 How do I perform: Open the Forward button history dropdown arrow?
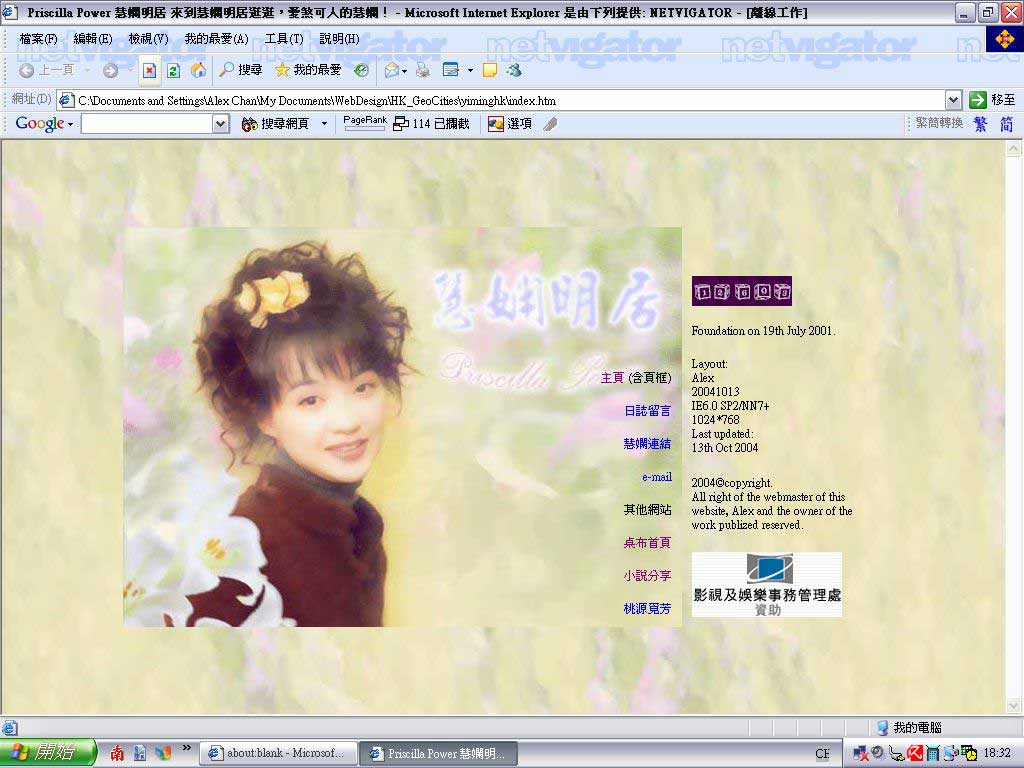tap(129, 71)
